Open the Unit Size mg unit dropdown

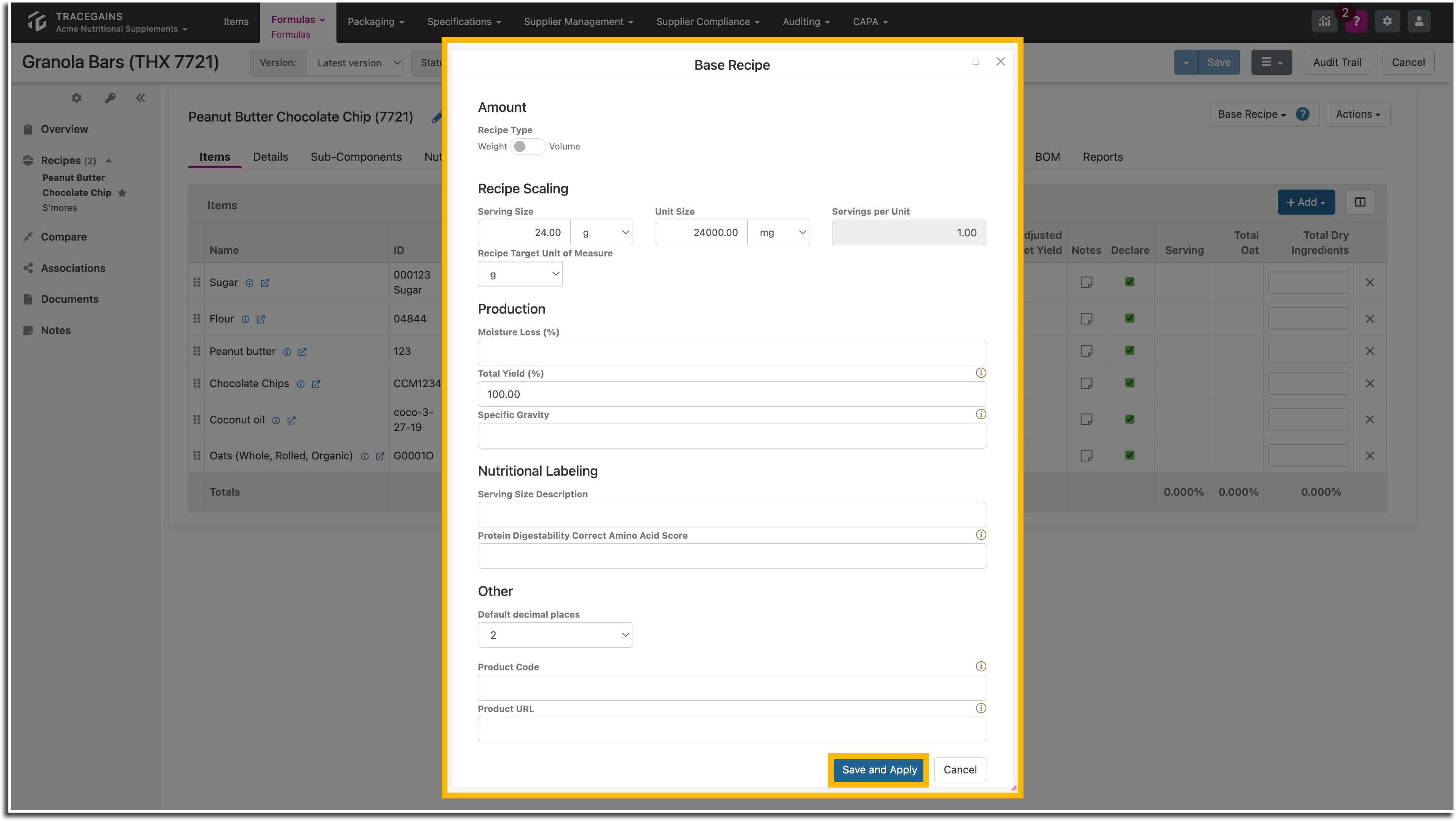[778, 232]
